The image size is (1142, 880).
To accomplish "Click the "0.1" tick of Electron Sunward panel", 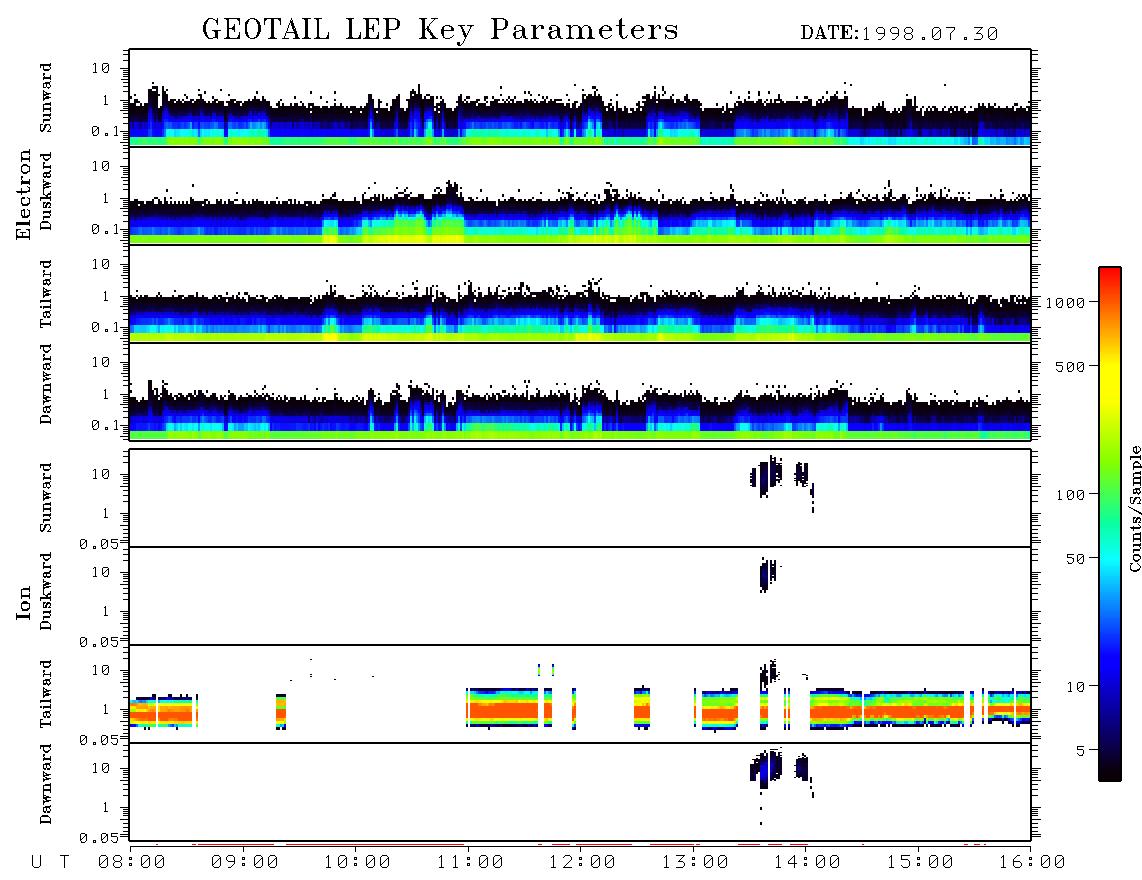I will 104,131.
